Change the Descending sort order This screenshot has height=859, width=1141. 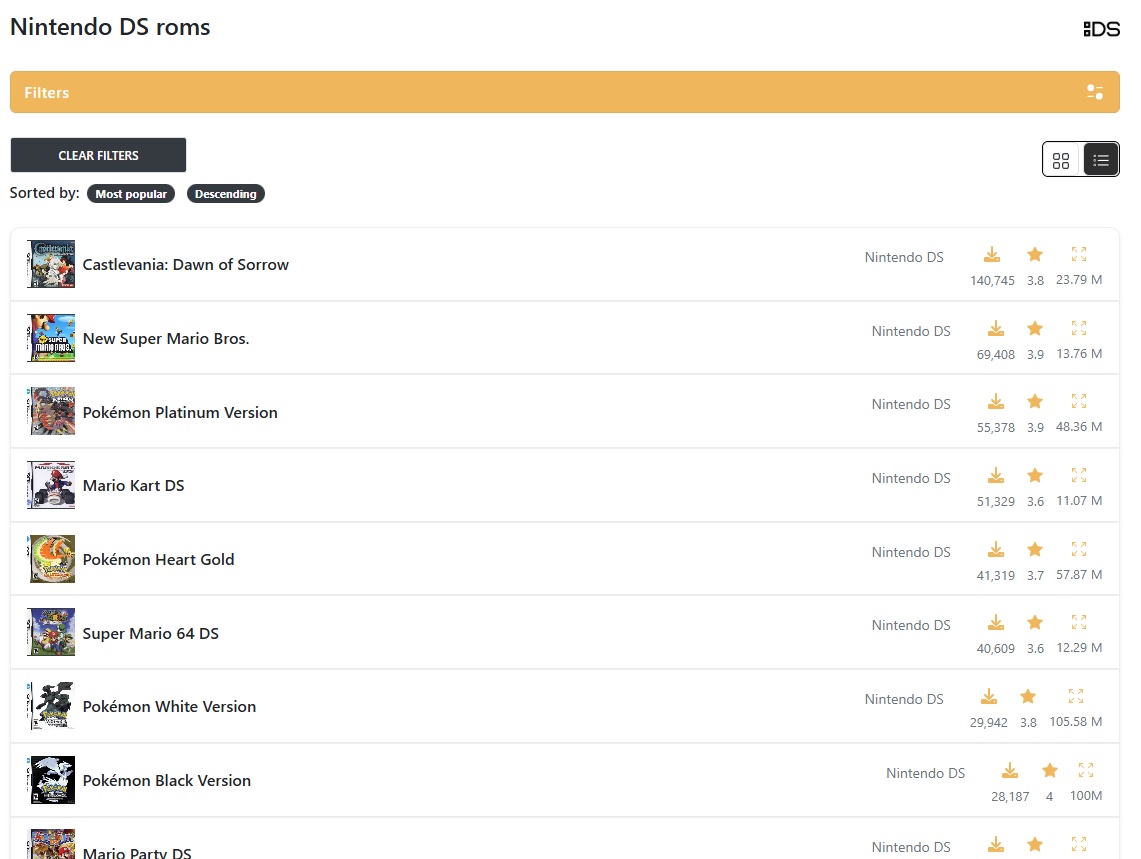[226, 194]
